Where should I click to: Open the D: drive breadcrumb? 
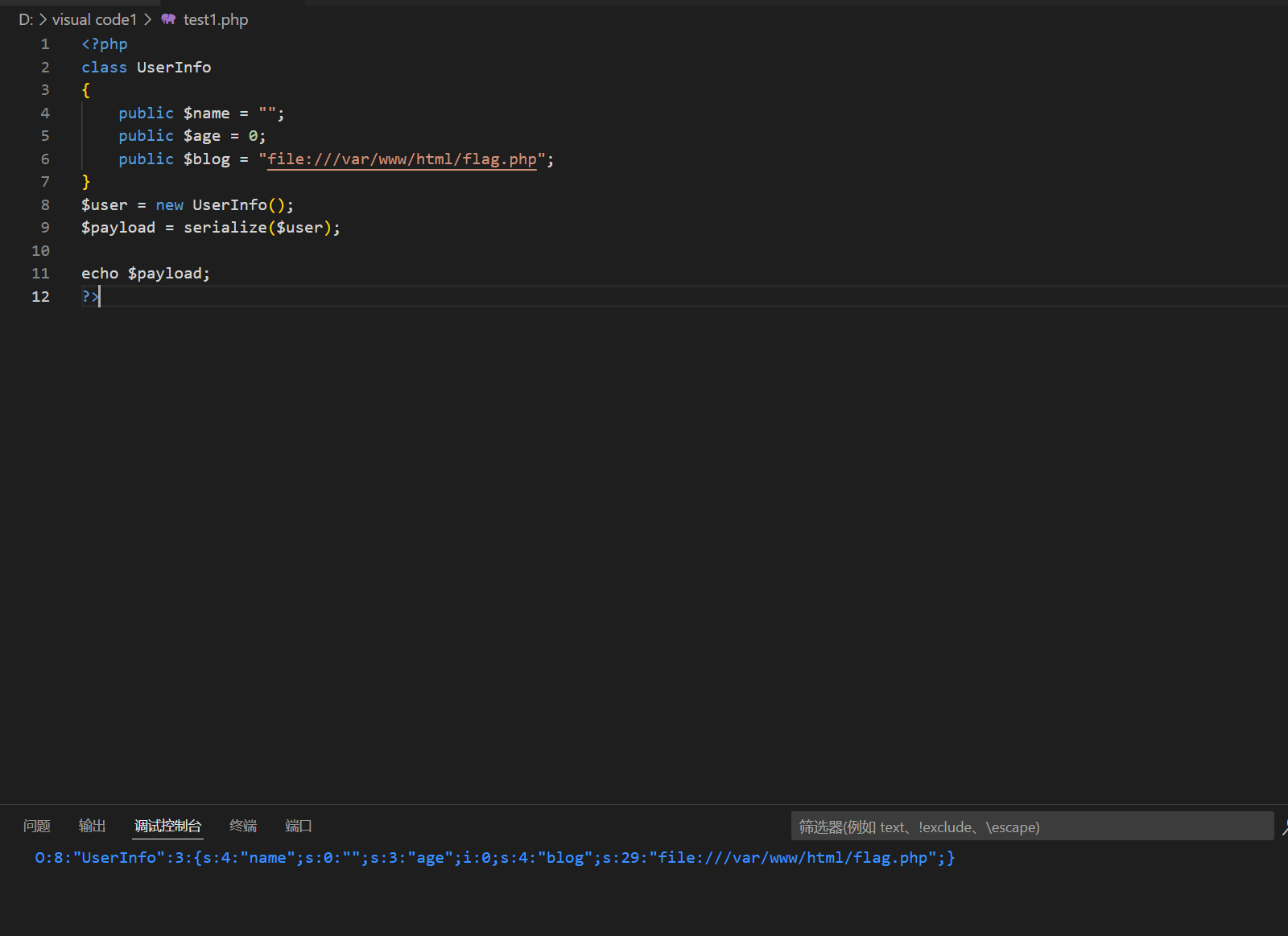pyautogui.click(x=26, y=19)
